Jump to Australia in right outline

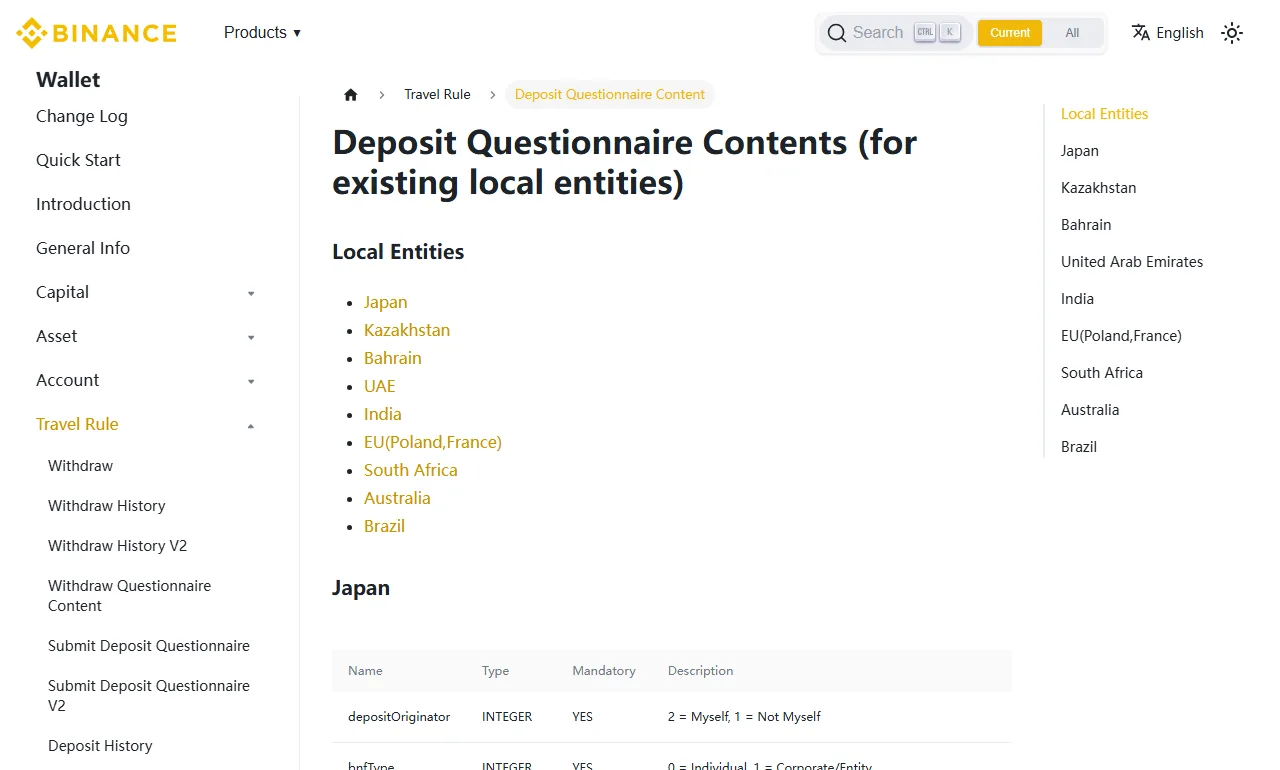tap(1090, 410)
